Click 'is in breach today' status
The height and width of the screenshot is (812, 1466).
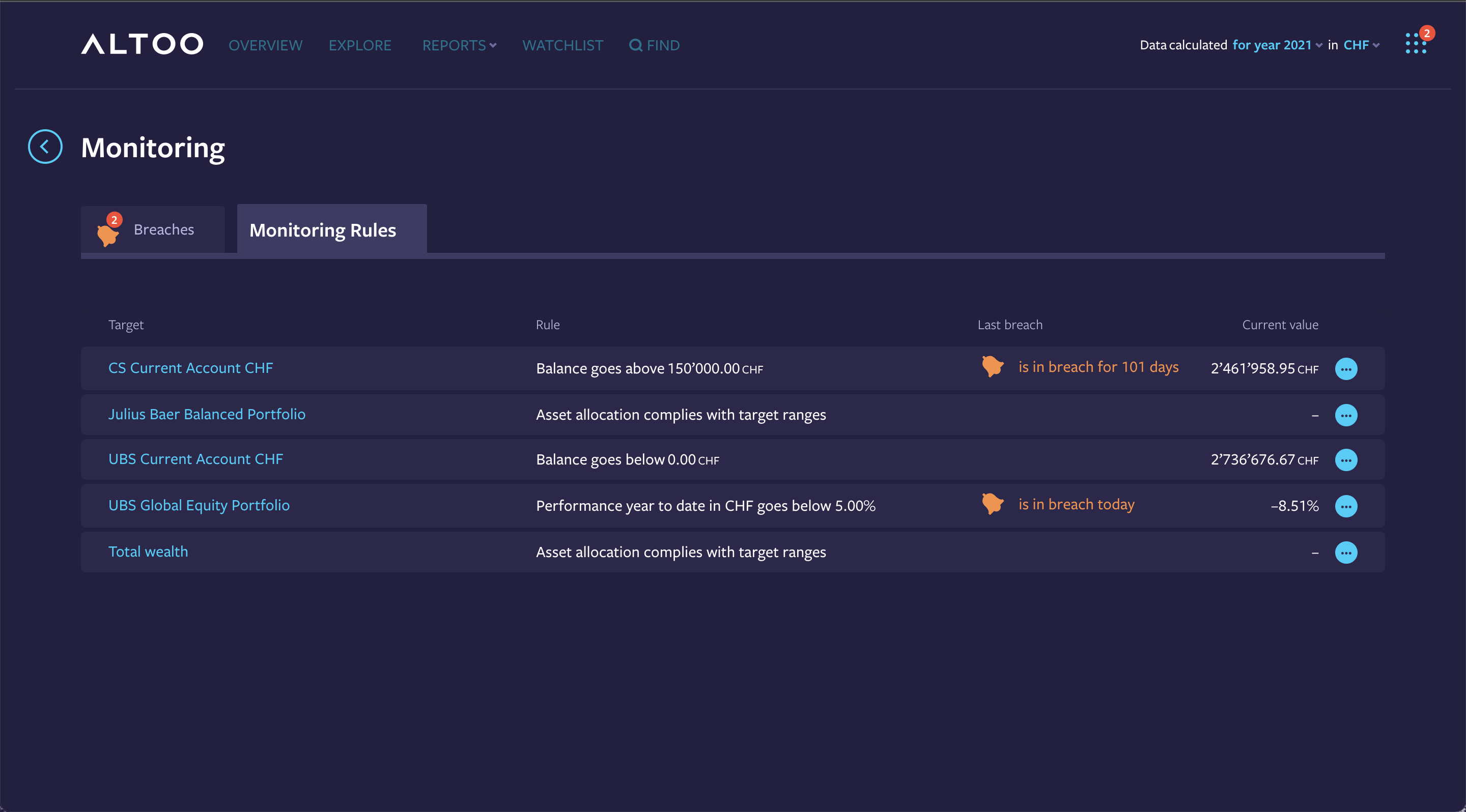tap(1076, 504)
